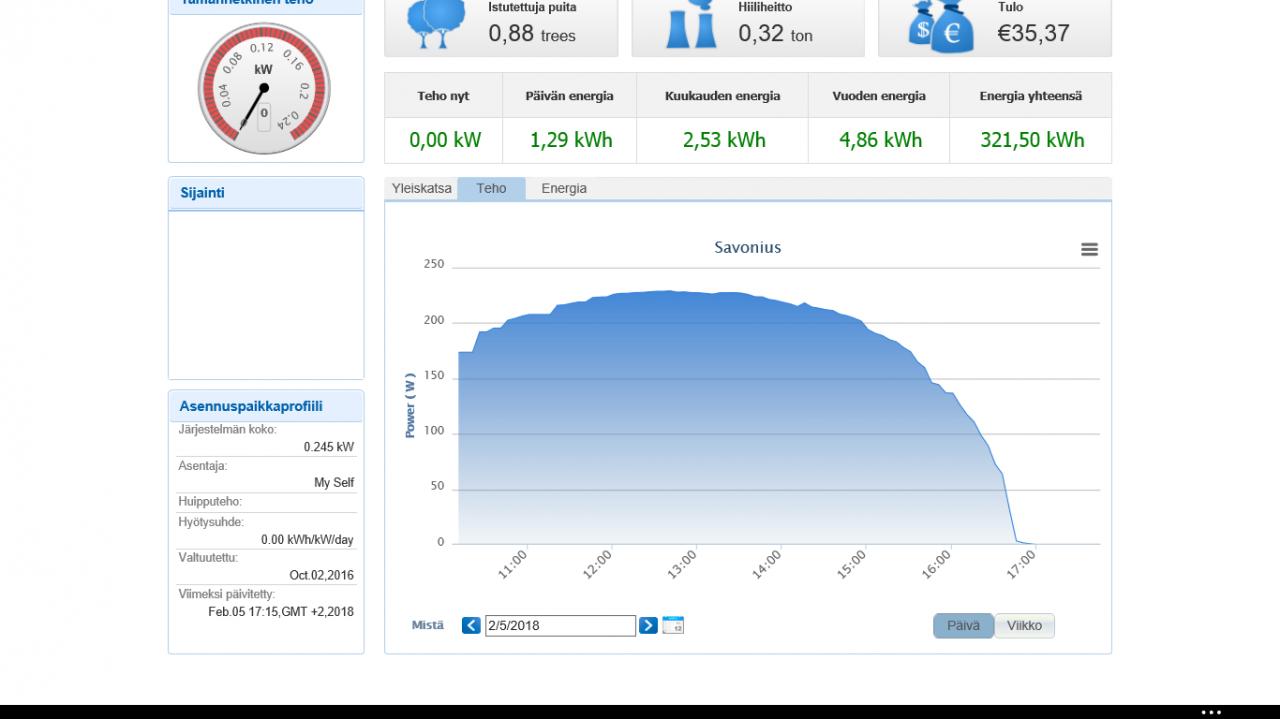Click the Power (W) axis label
The height and width of the screenshot is (719, 1280).
pos(410,405)
